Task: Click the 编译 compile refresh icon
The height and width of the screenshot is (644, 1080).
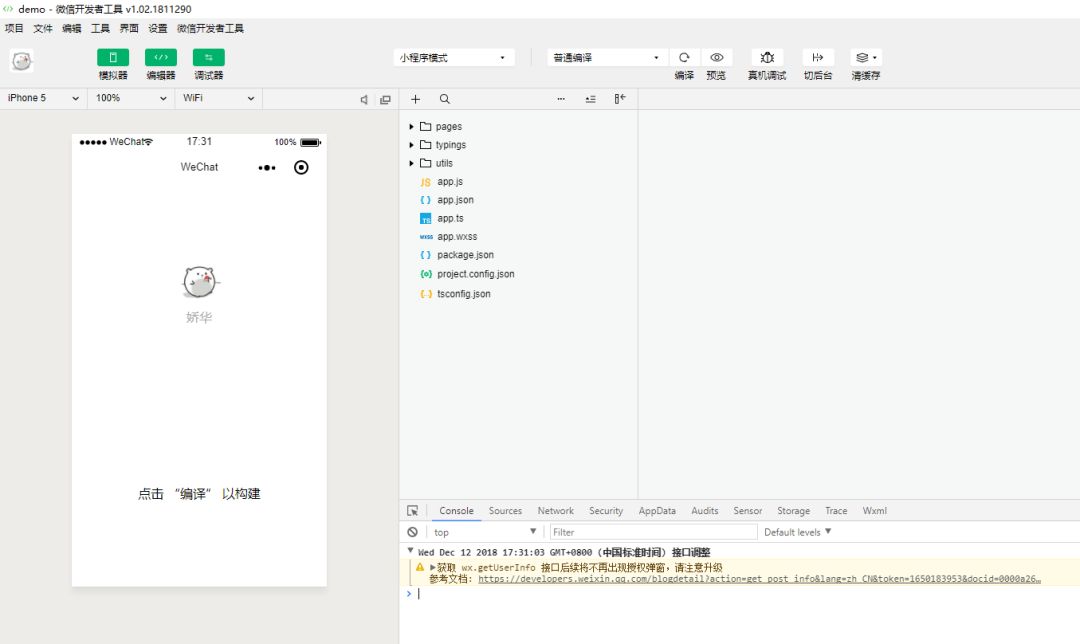Action: click(x=684, y=57)
